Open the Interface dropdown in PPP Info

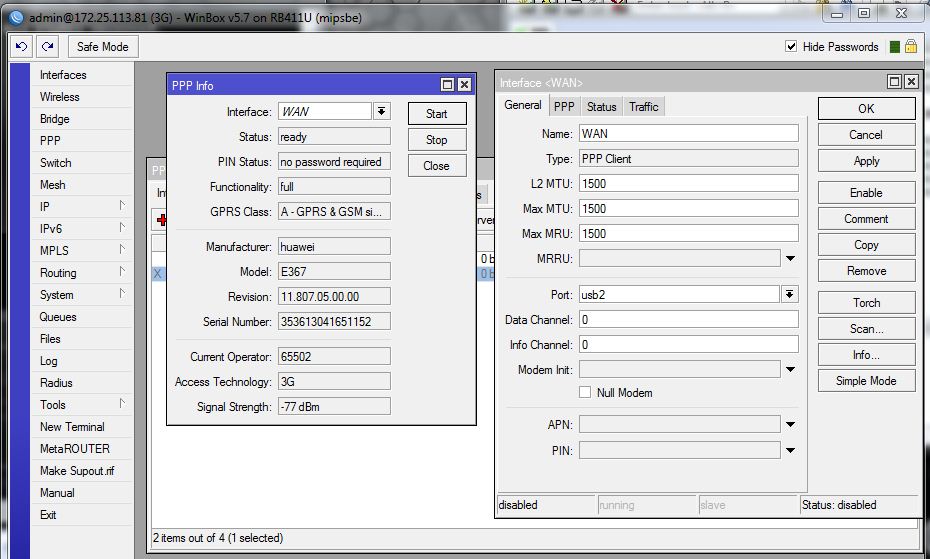[382, 112]
